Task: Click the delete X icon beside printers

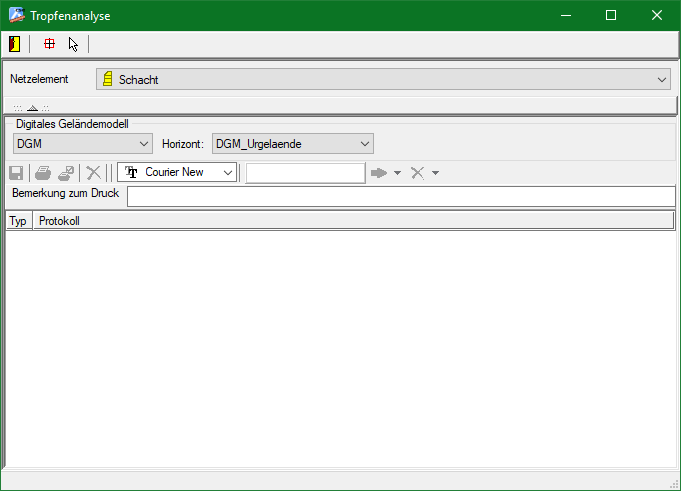Action: (x=93, y=173)
